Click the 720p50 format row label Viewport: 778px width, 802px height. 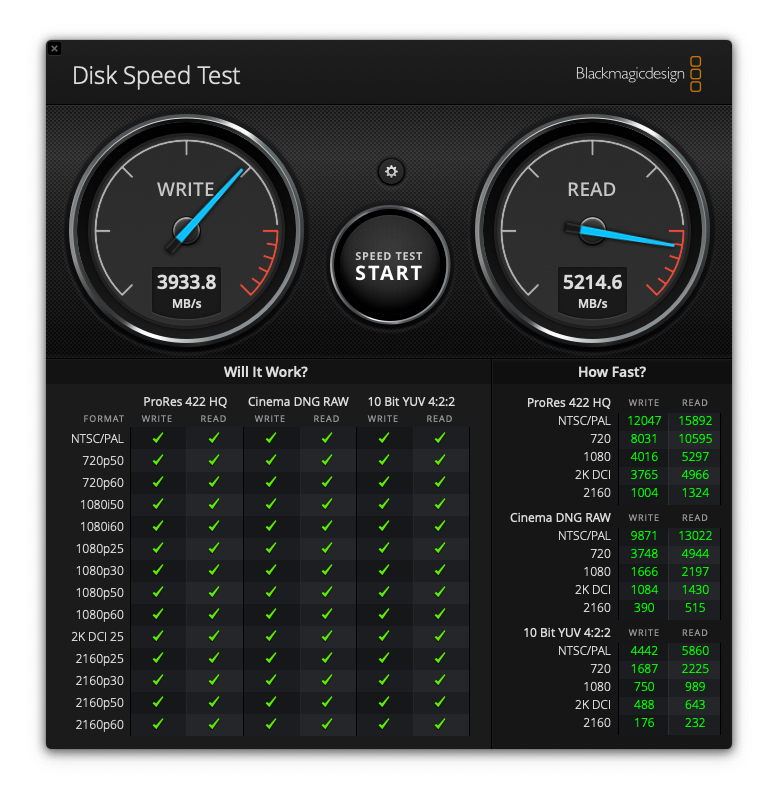coord(103,461)
